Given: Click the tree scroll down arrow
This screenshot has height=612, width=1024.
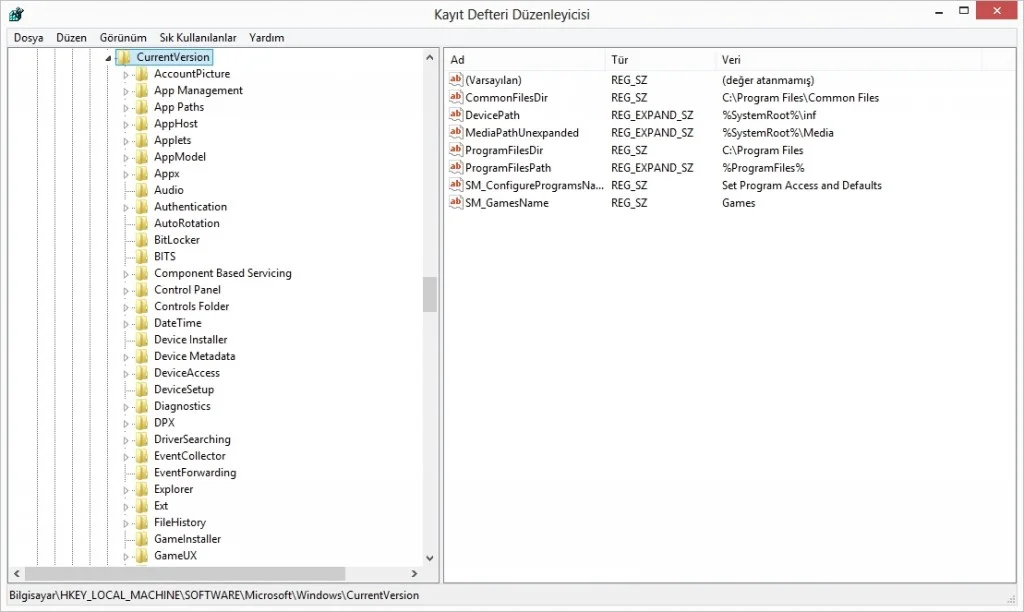Looking at the screenshot, I should [430, 558].
